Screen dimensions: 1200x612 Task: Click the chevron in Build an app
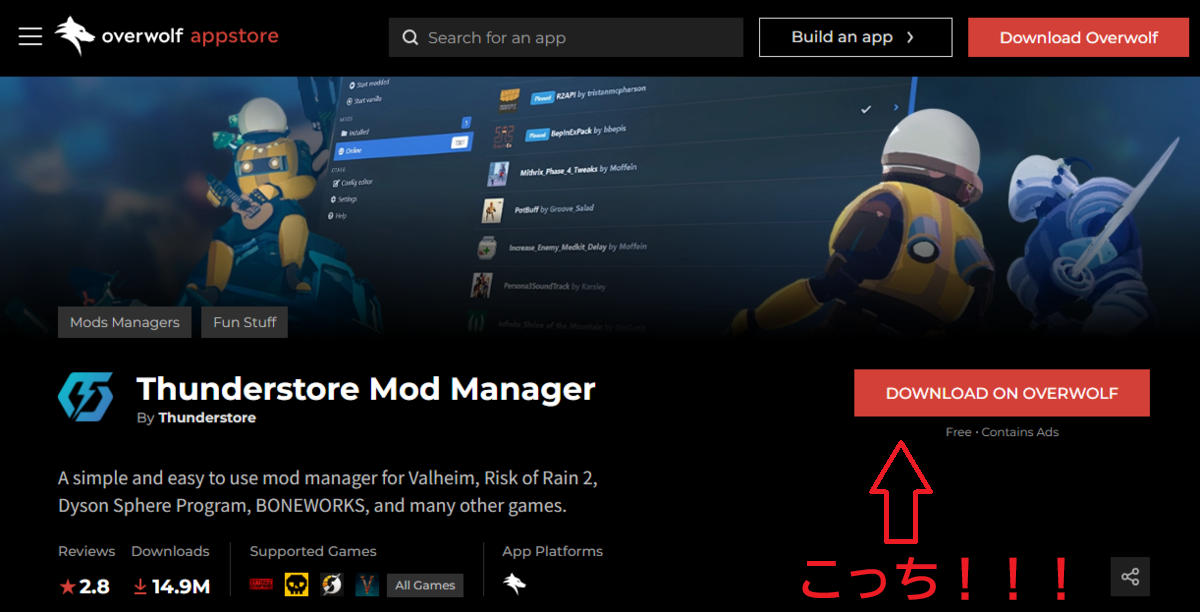pyautogui.click(x=910, y=37)
